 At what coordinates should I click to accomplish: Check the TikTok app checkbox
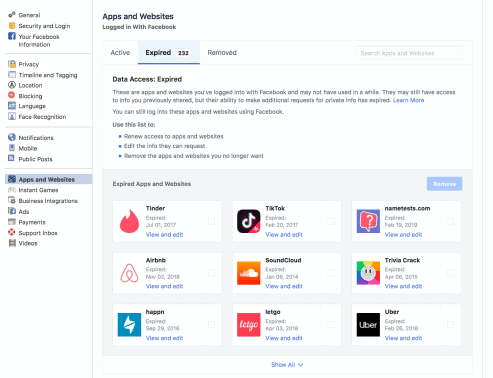pyautogui.click(x=331, y=221)
